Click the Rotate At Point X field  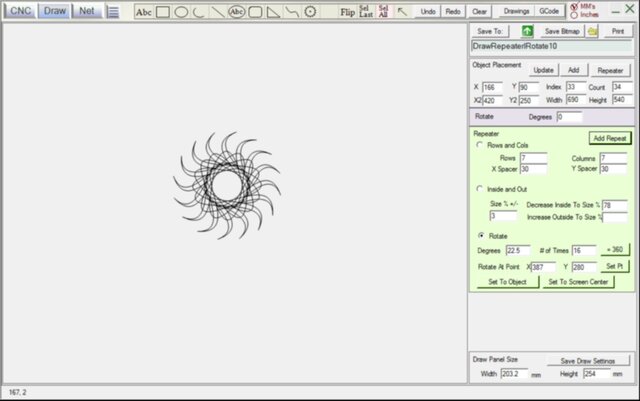pos(543,267)
